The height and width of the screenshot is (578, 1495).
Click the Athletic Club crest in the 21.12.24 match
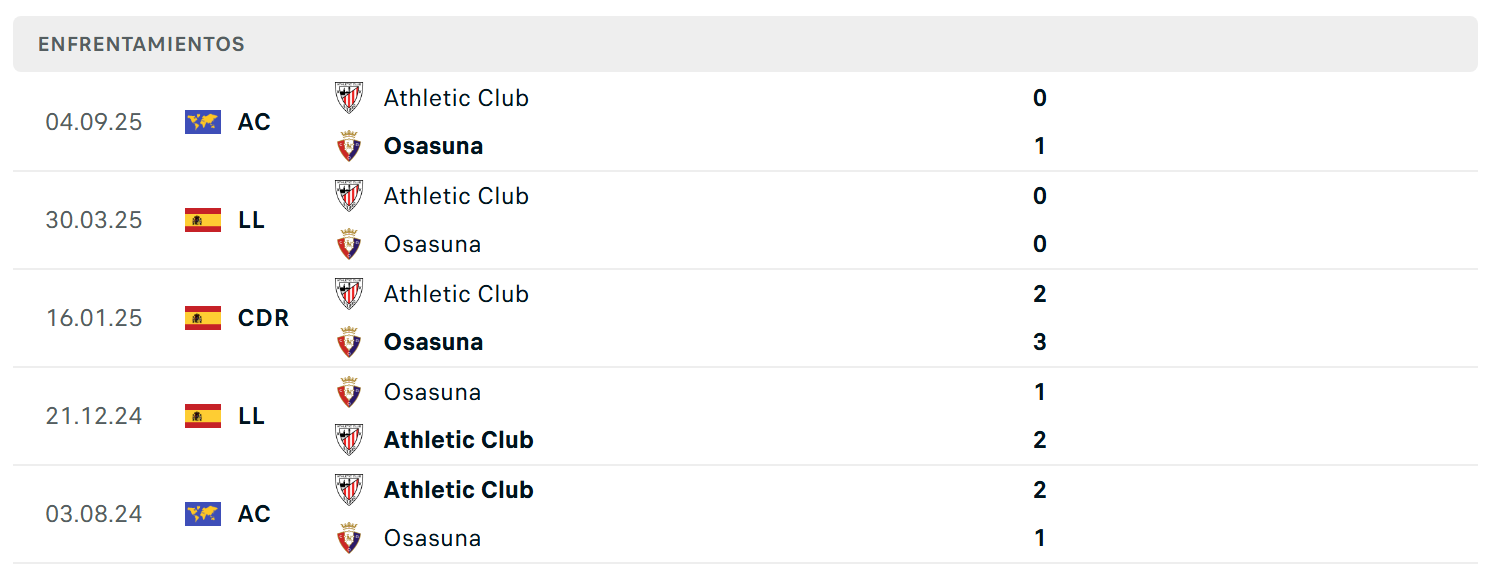[x=349, y=440]
